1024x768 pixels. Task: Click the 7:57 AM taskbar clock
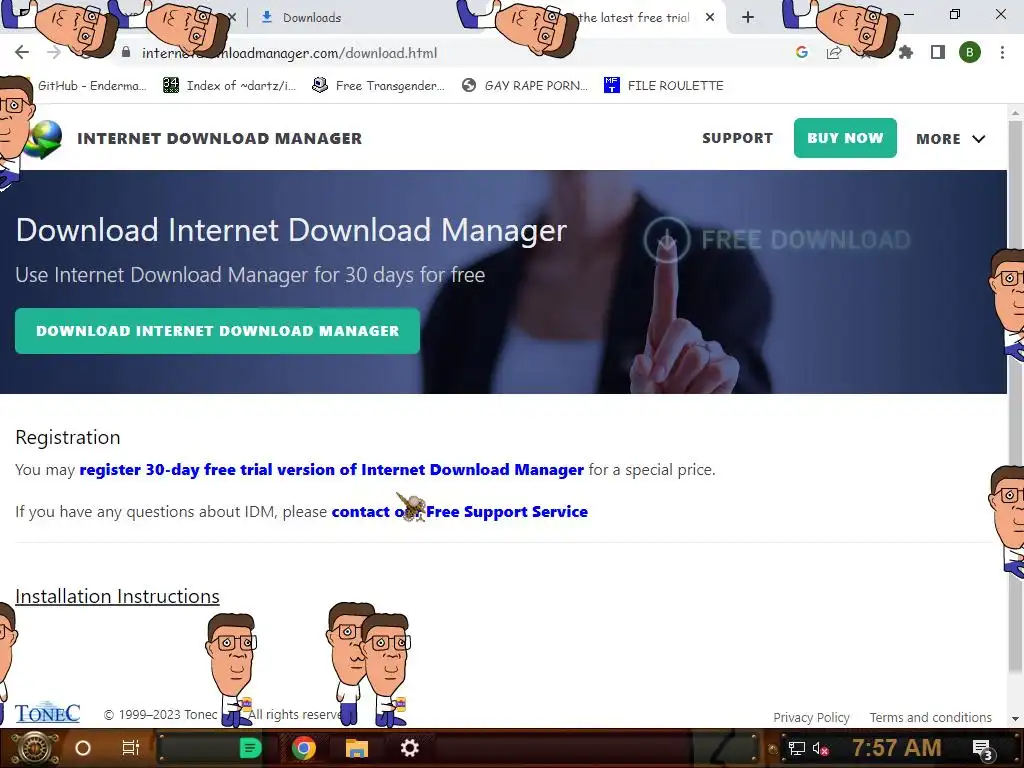click(x=897, y=747)
